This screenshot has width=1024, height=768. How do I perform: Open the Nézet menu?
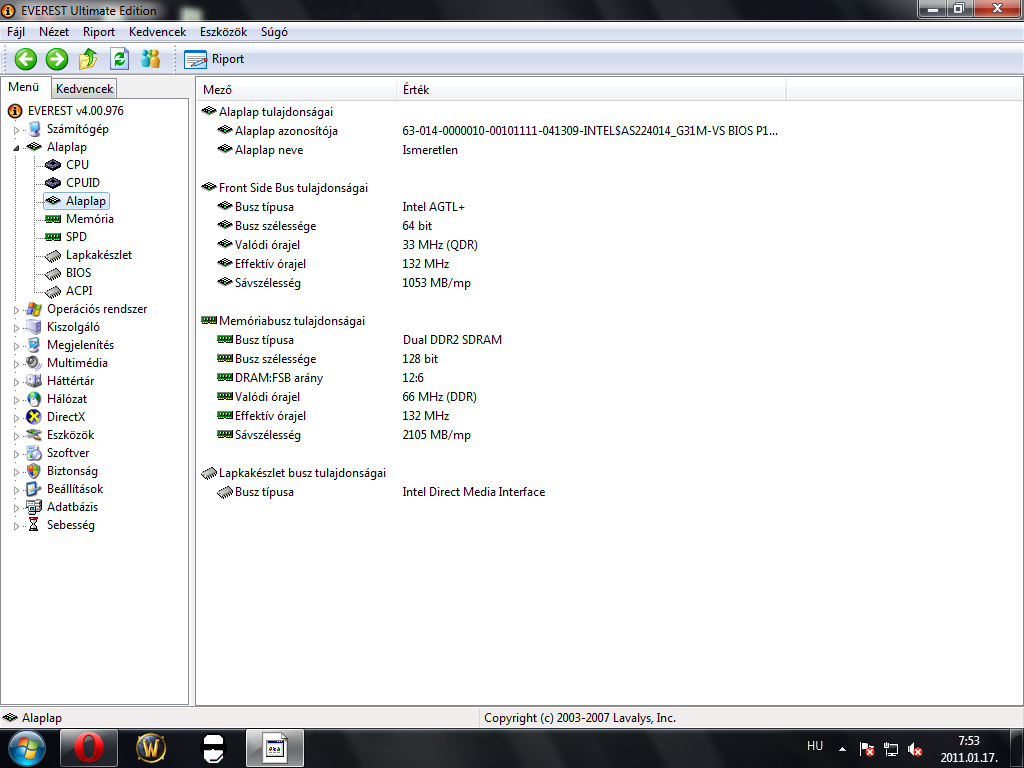pos(54,32)
